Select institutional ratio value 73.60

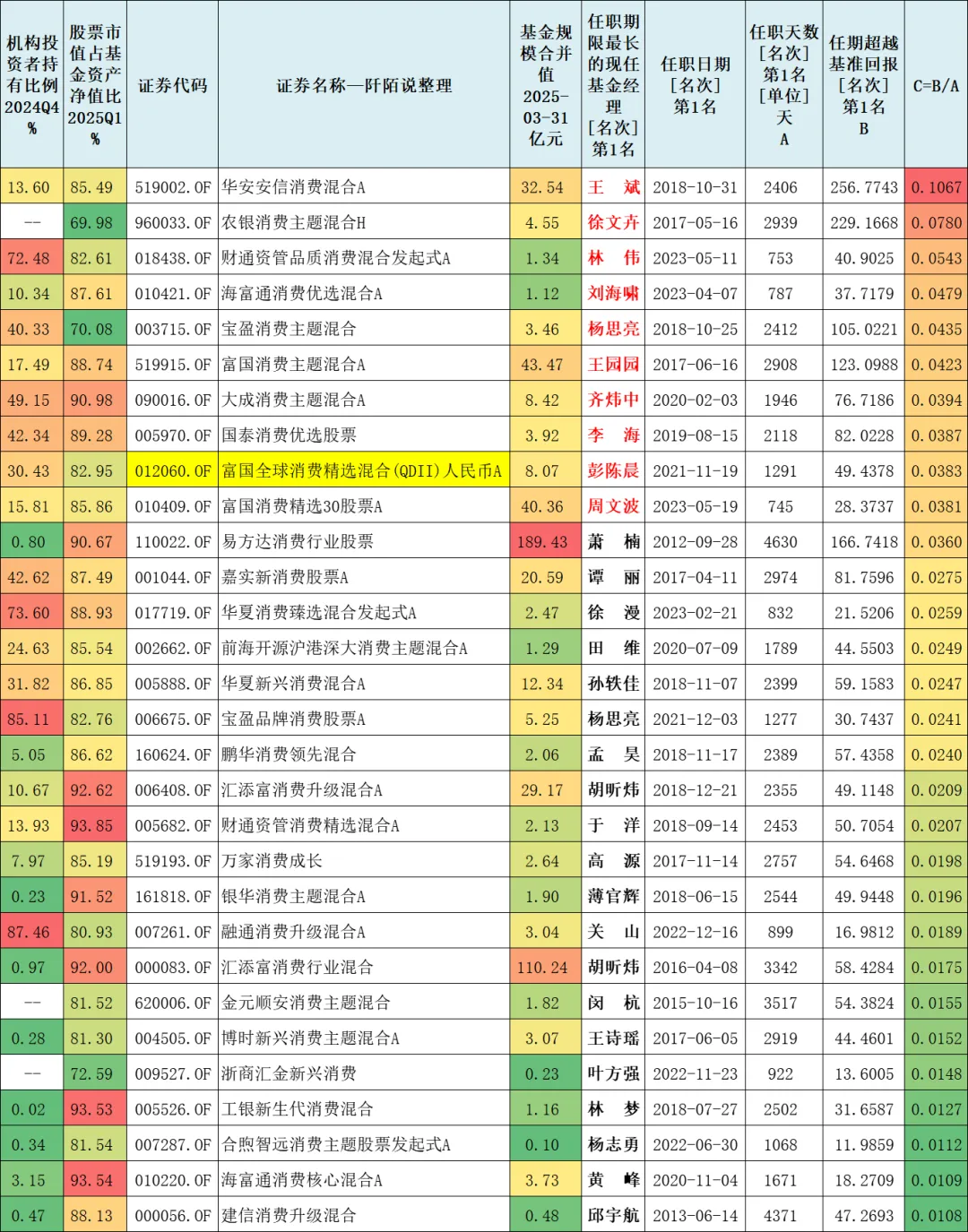click(29, 613)
